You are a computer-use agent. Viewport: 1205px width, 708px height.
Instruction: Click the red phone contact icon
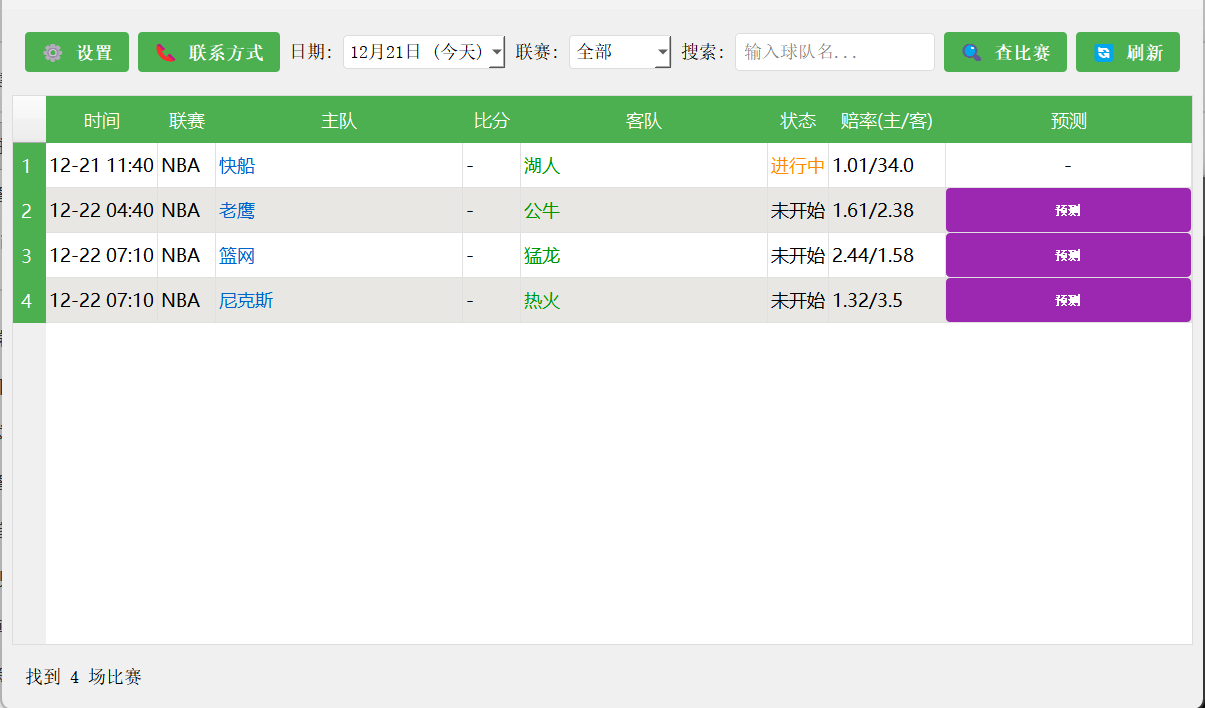166,53
